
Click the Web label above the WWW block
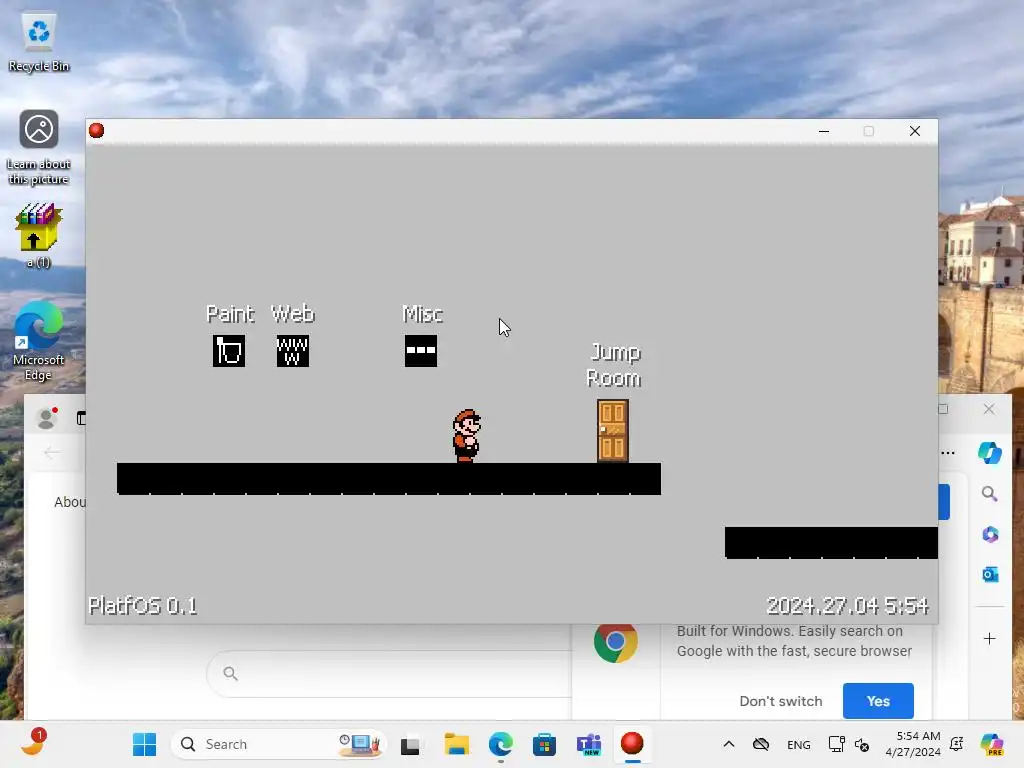[x=293, y=314]
